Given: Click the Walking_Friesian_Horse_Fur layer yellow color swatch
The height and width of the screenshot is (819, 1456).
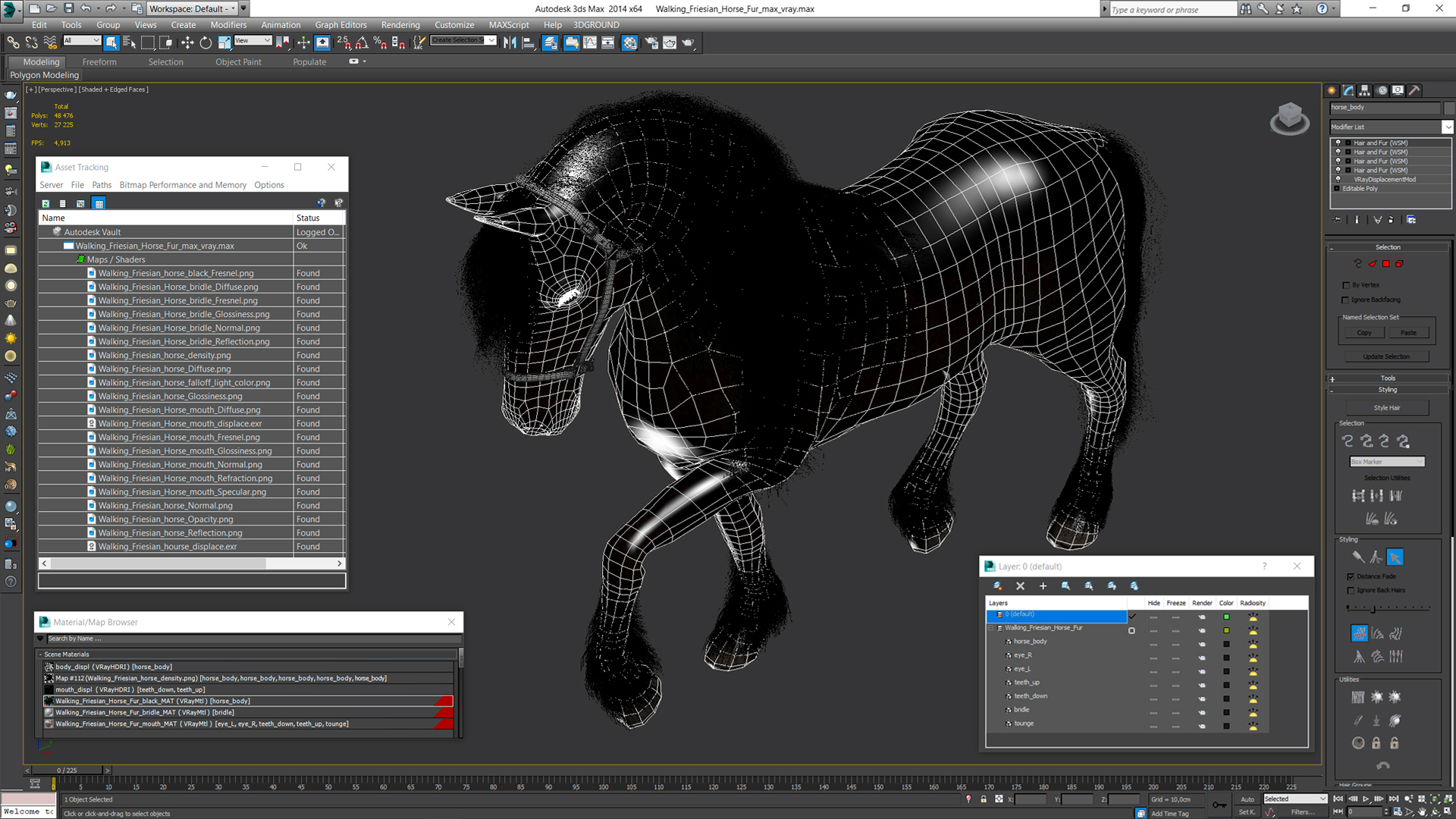Looking at the screenshot, I should tap(1226, 630).
